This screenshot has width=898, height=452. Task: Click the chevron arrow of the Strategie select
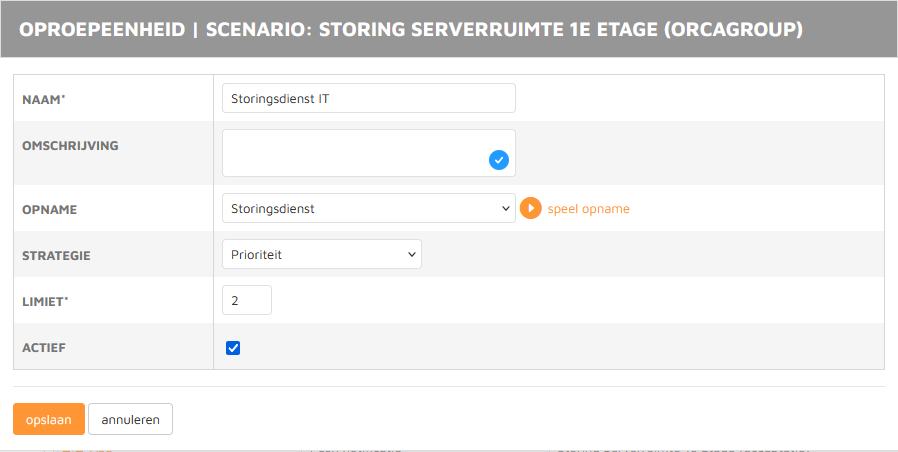(411, 255)
